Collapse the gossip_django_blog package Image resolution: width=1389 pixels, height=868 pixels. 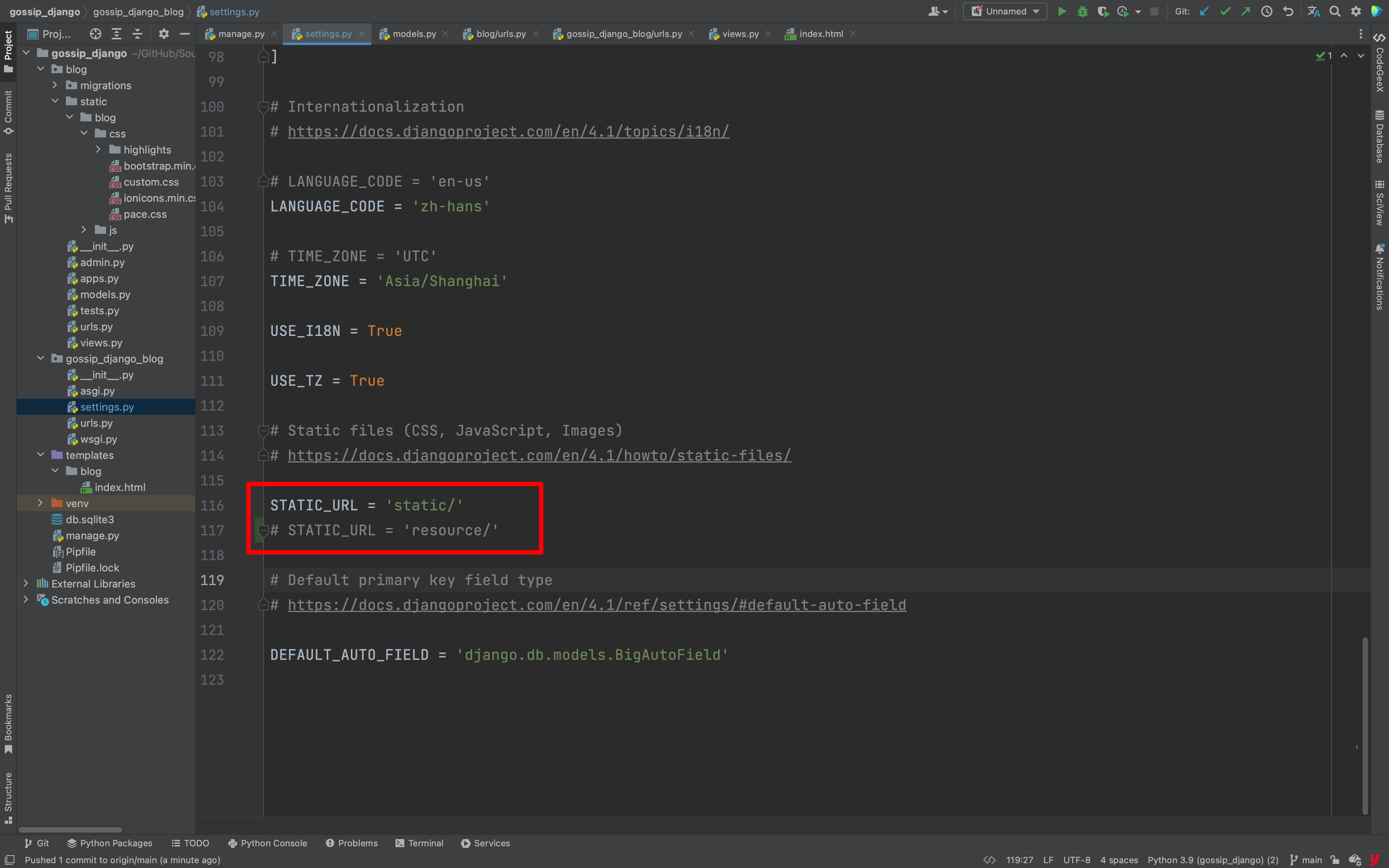pyautogui.click(x=40, y=358)
